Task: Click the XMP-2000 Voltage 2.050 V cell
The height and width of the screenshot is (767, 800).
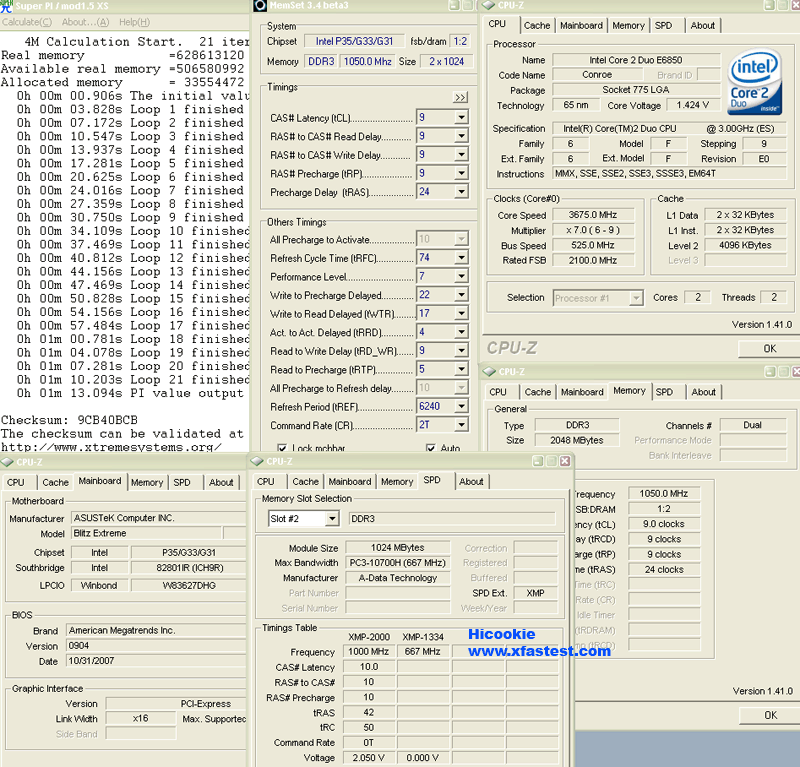Action: [x=368, y=758]
